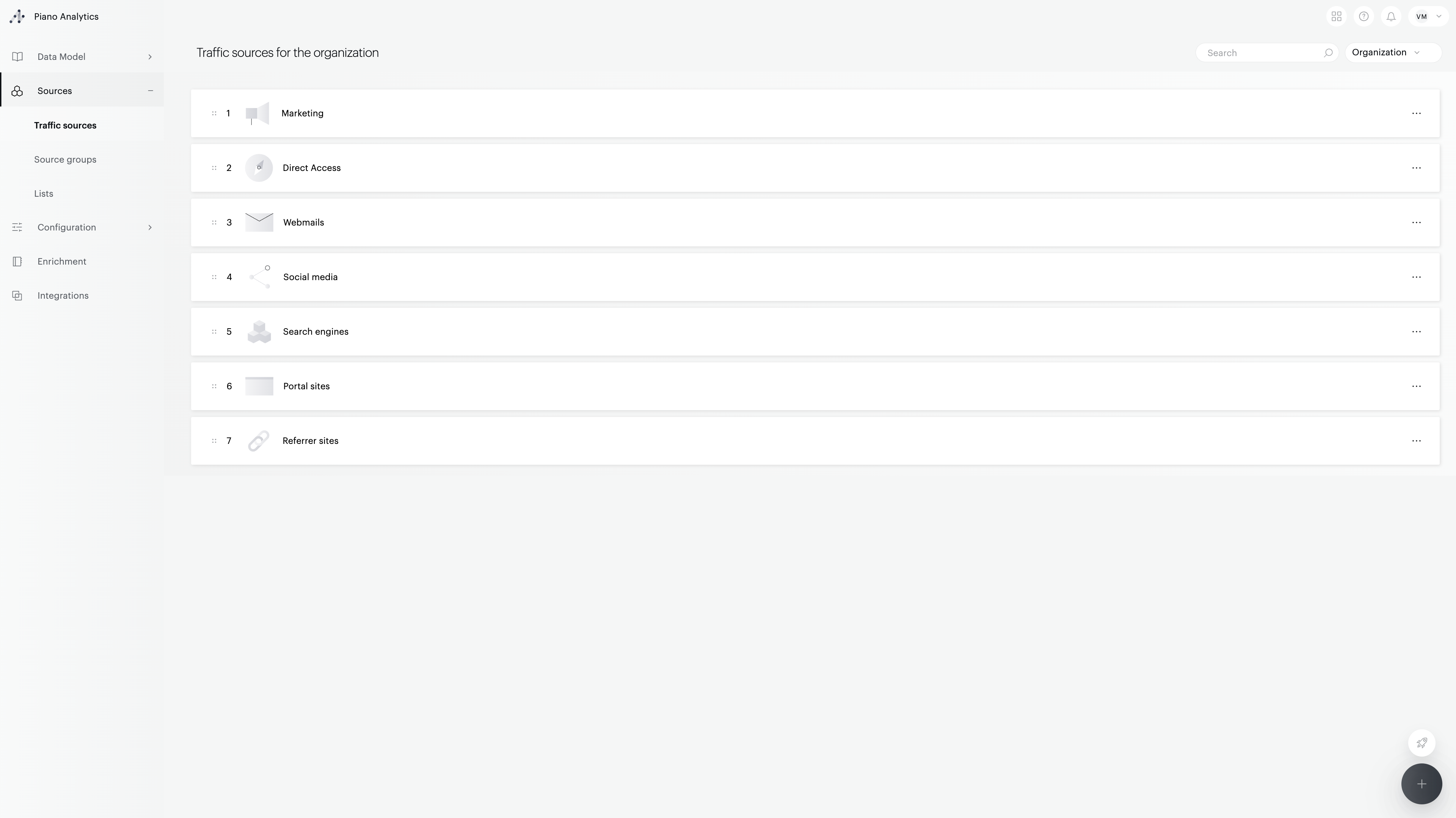Open the notifications bell
Image resolution: width=1456 pixels, height=818 pixels.
1391,16
